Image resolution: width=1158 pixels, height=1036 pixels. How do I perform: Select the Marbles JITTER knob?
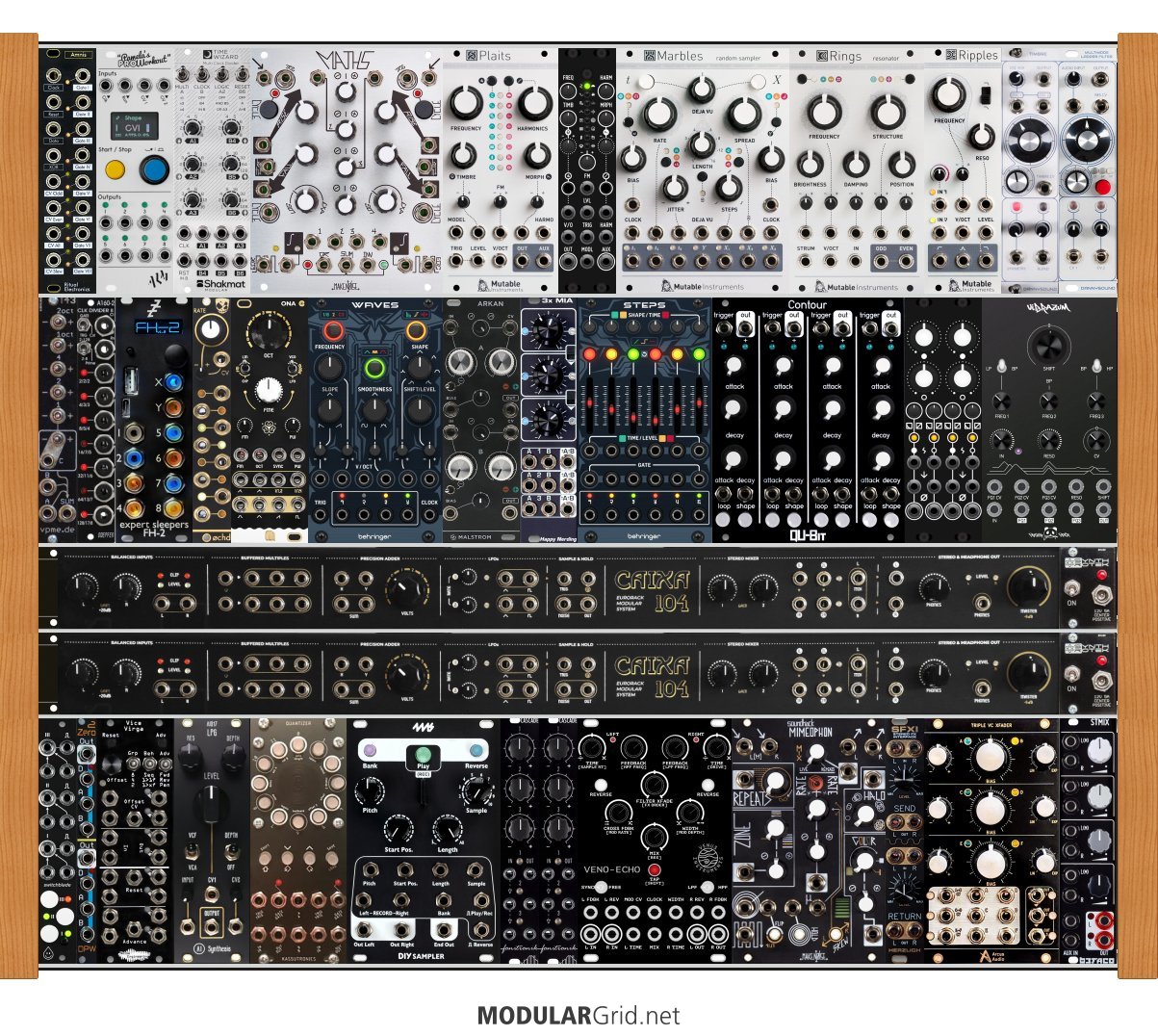(x=676, y=188)
